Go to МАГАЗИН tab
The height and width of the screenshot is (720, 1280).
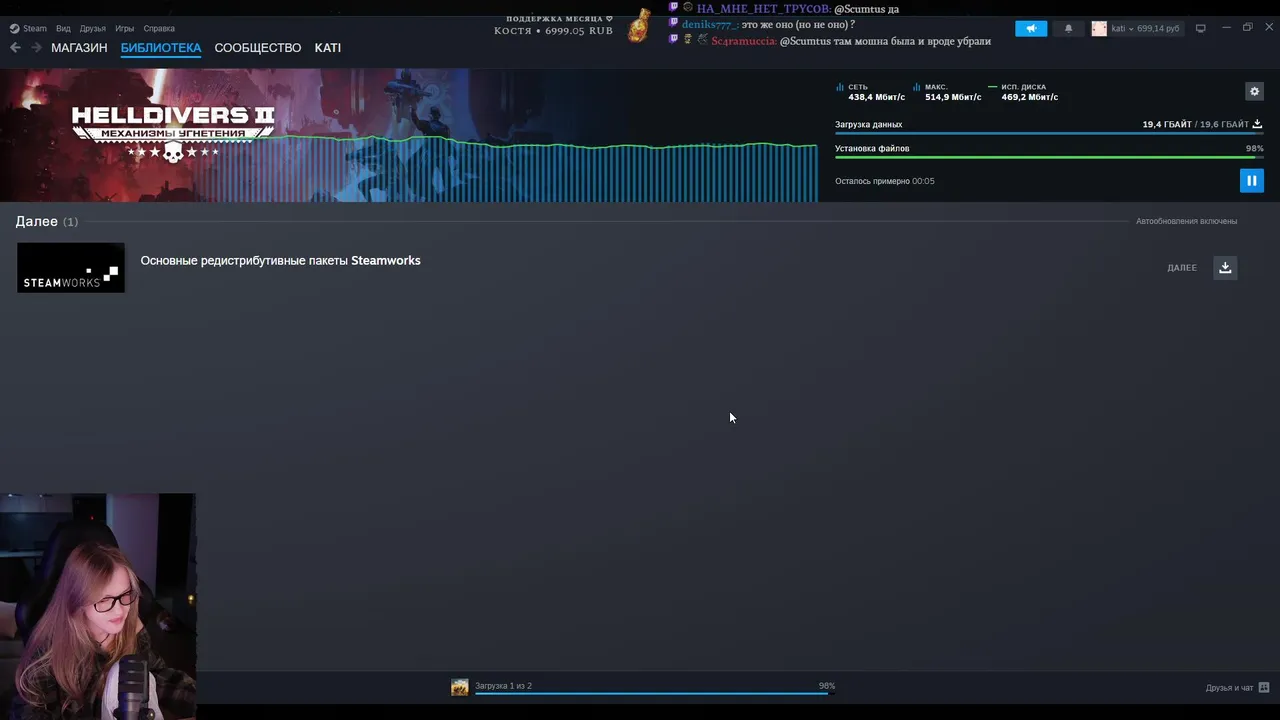pyautogui.click(x=79, y=48)
